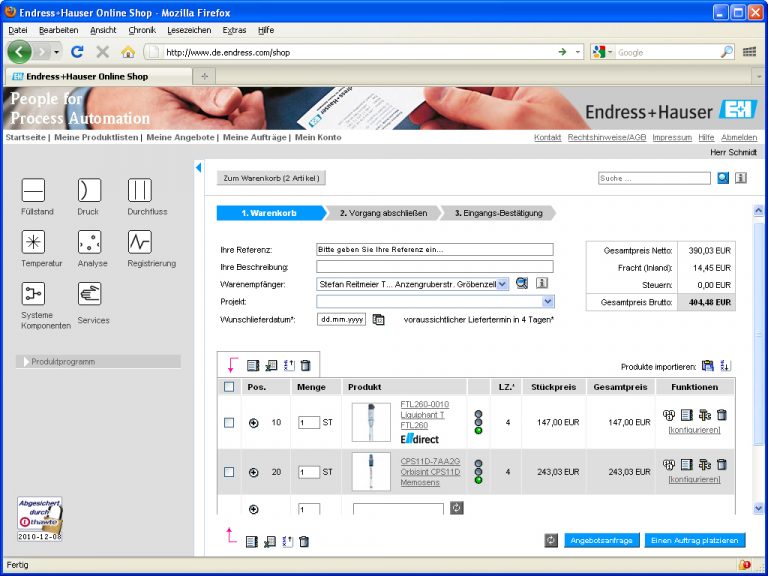The width and height of the screenshot is (768, 576).
Task: Open the Analyse category icon
Action: click(89, 242)
